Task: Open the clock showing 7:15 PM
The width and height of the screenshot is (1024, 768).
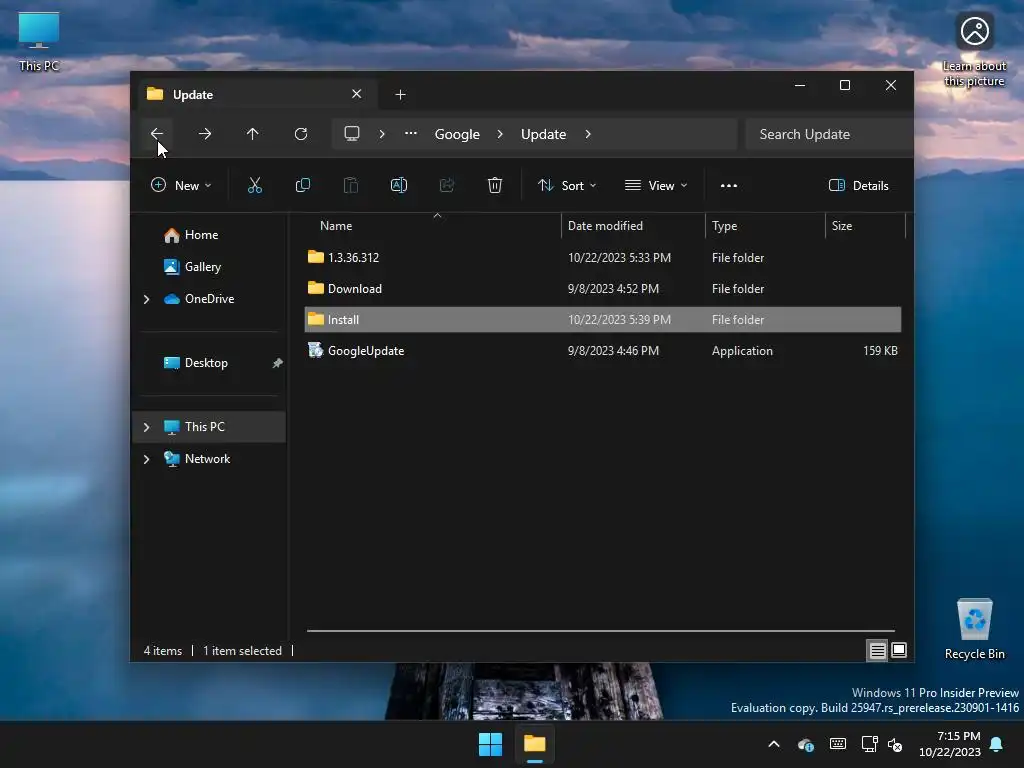Action: click(x=950, y=744)
